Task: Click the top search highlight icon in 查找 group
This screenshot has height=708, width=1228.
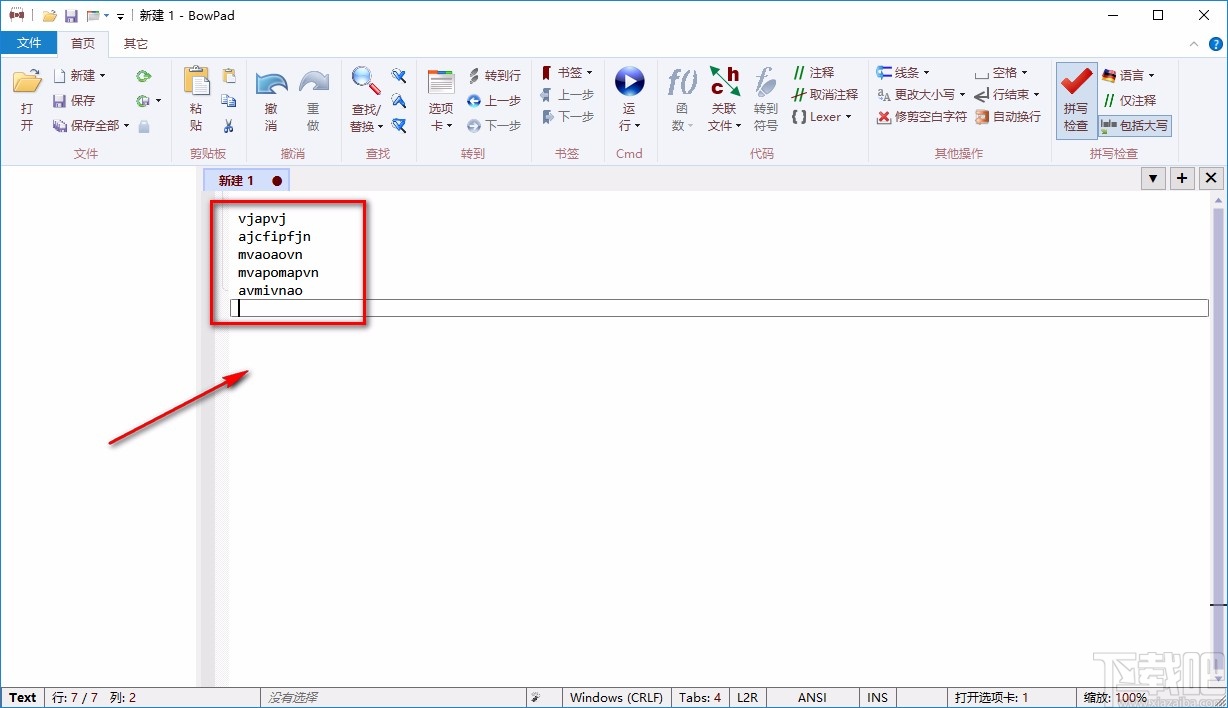Action: 398,76
